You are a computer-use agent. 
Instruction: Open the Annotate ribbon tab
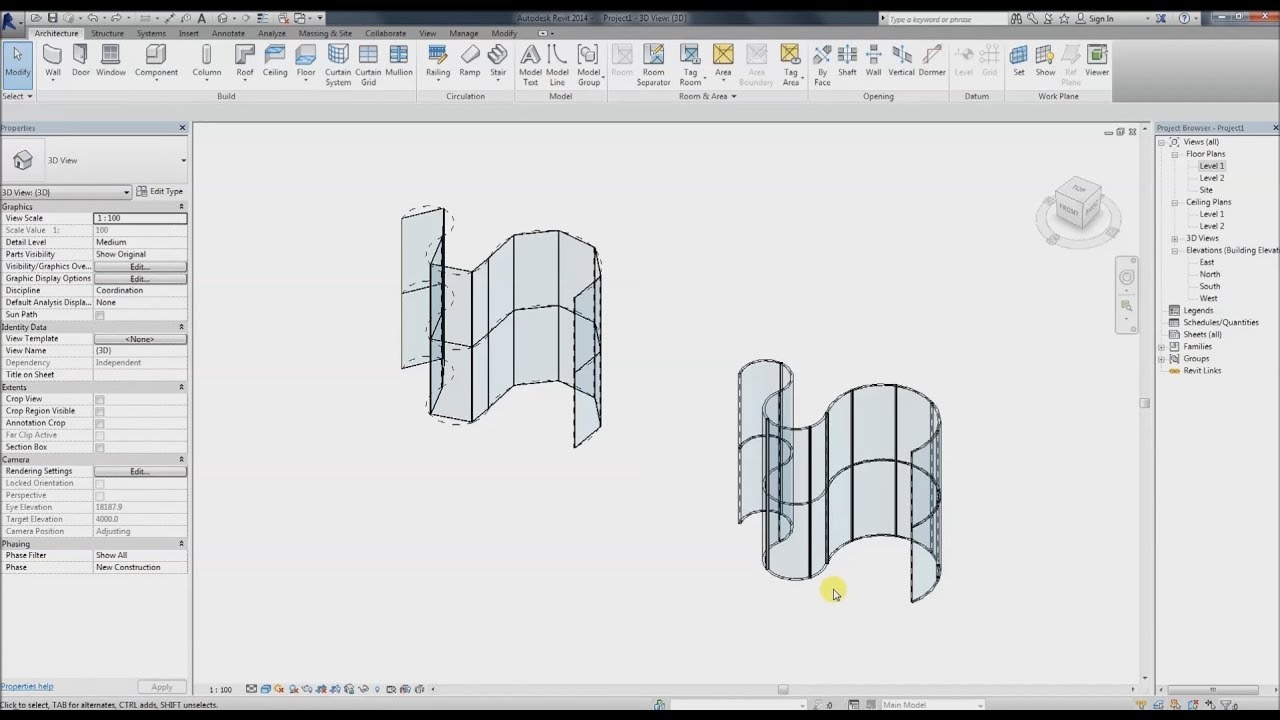pos(228,33)
